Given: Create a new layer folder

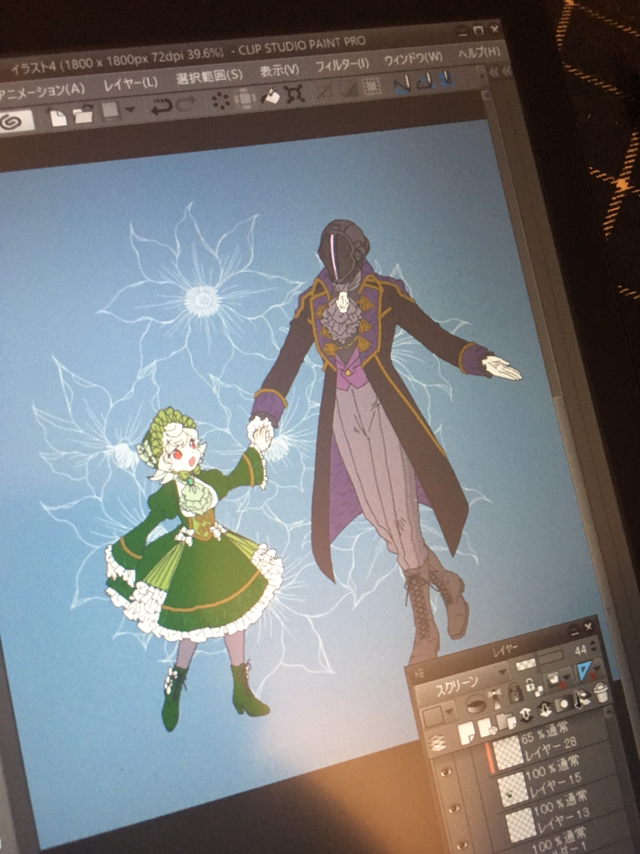Looking at the screenshot, I should [x=506, y=721].
